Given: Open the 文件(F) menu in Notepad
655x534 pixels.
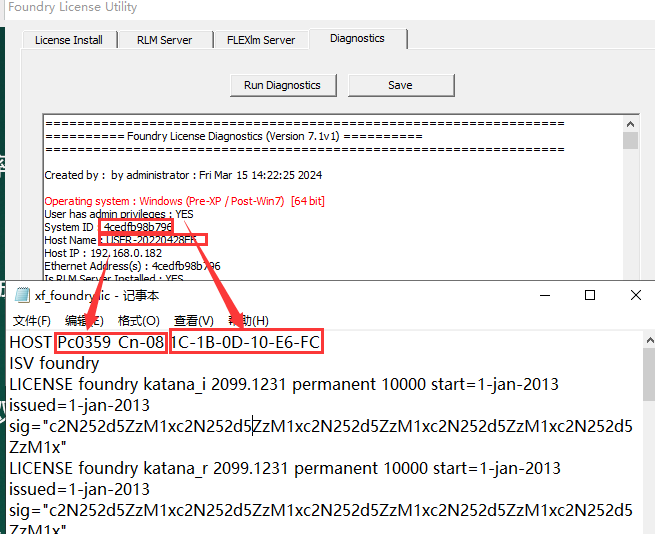Looking at the screenshot, I should [32, 320].
